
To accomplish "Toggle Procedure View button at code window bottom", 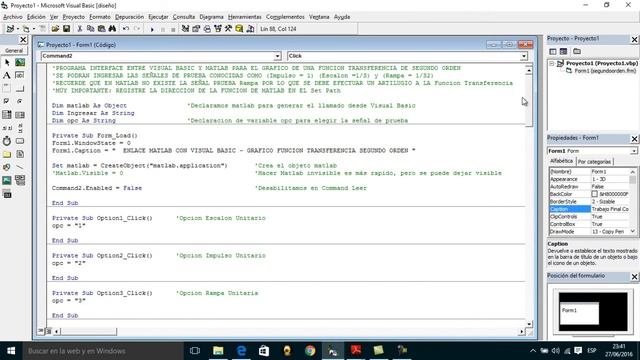I will pos(41,331).
